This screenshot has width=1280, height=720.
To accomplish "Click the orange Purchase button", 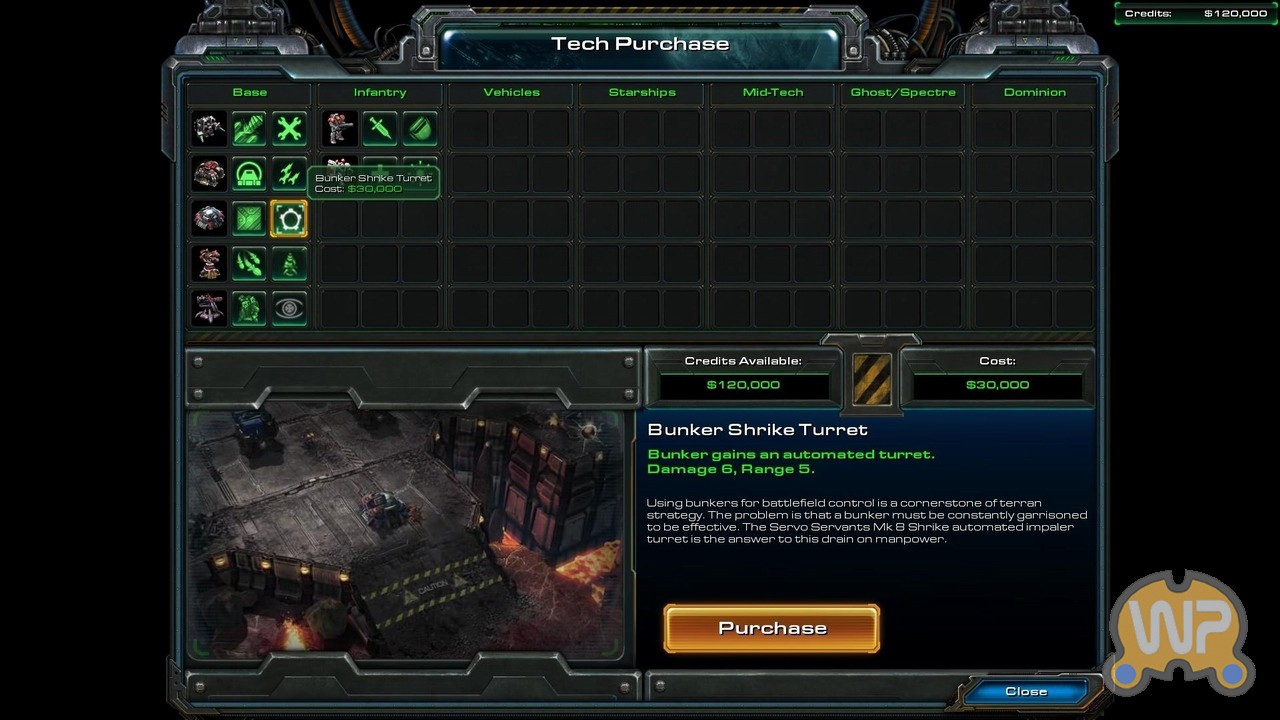I will (x=772, y=628).
